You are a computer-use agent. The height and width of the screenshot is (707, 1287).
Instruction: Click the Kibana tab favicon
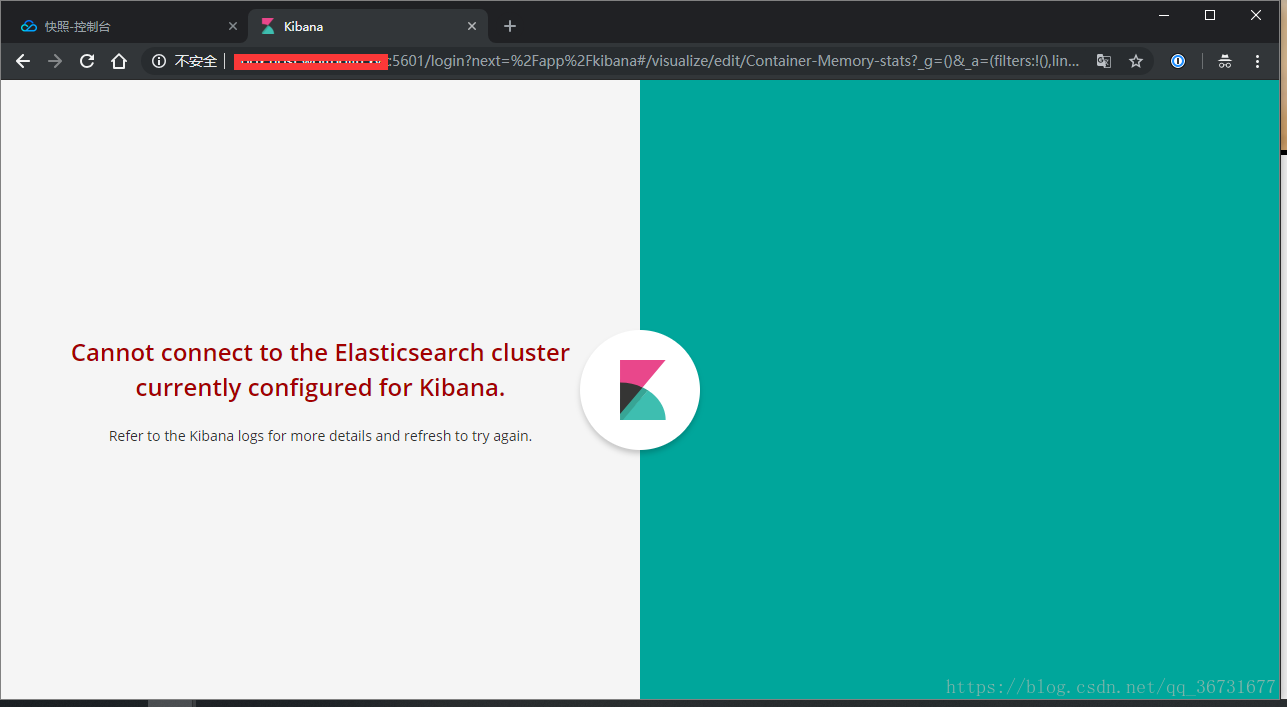point(268,26)
